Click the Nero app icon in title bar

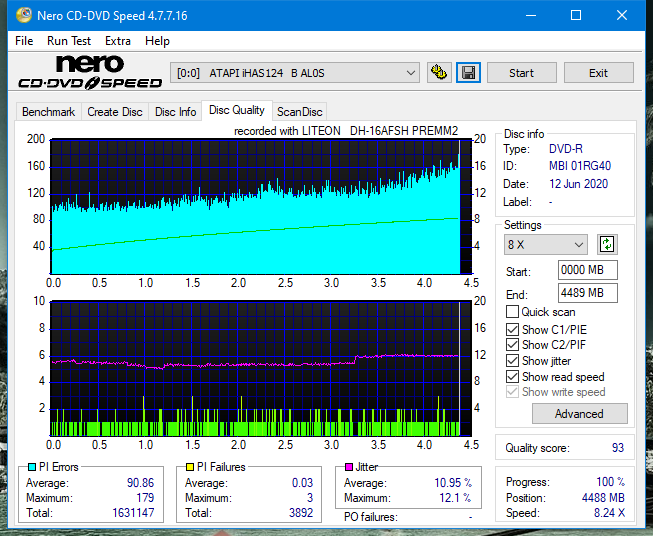point(24,15)
